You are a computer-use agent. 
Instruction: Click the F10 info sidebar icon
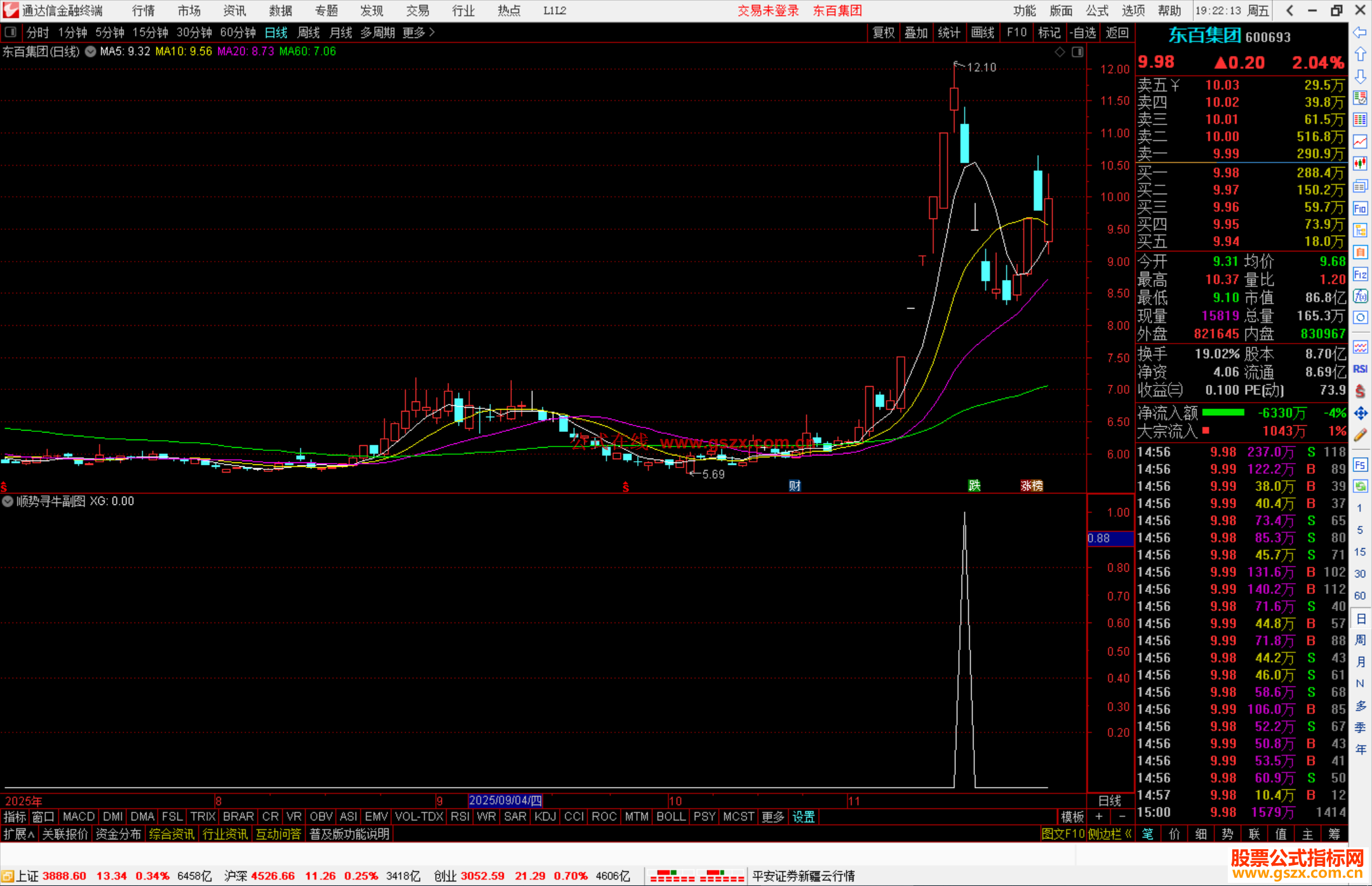point(1360,208)
